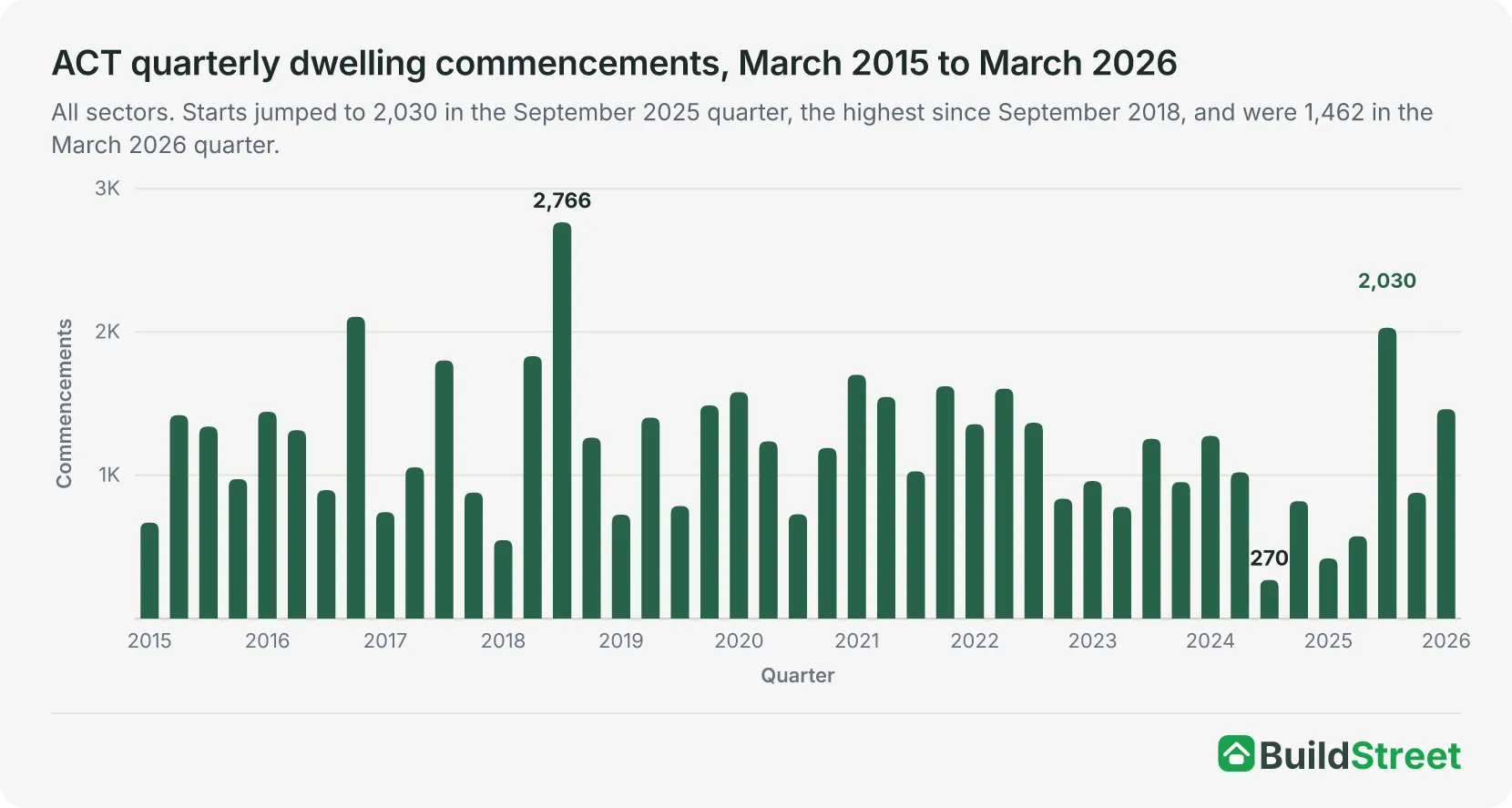Image resolution: width=1512 pixels, height=808 pixels.
Task: Click the short bar labeled 270
Action: pyautogui.click(x=1269, y=599)
